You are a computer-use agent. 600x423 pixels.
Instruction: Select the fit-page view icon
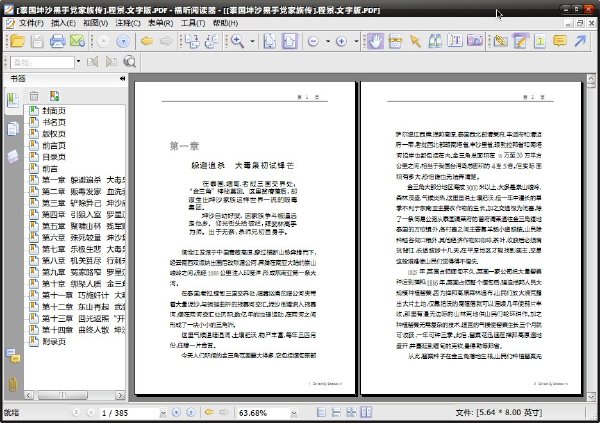[x=270, y=41]
